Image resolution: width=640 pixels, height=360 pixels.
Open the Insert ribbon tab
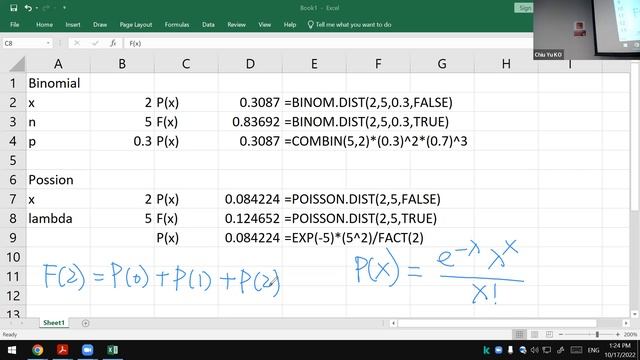pyautogui.click(x=73, y=25)
